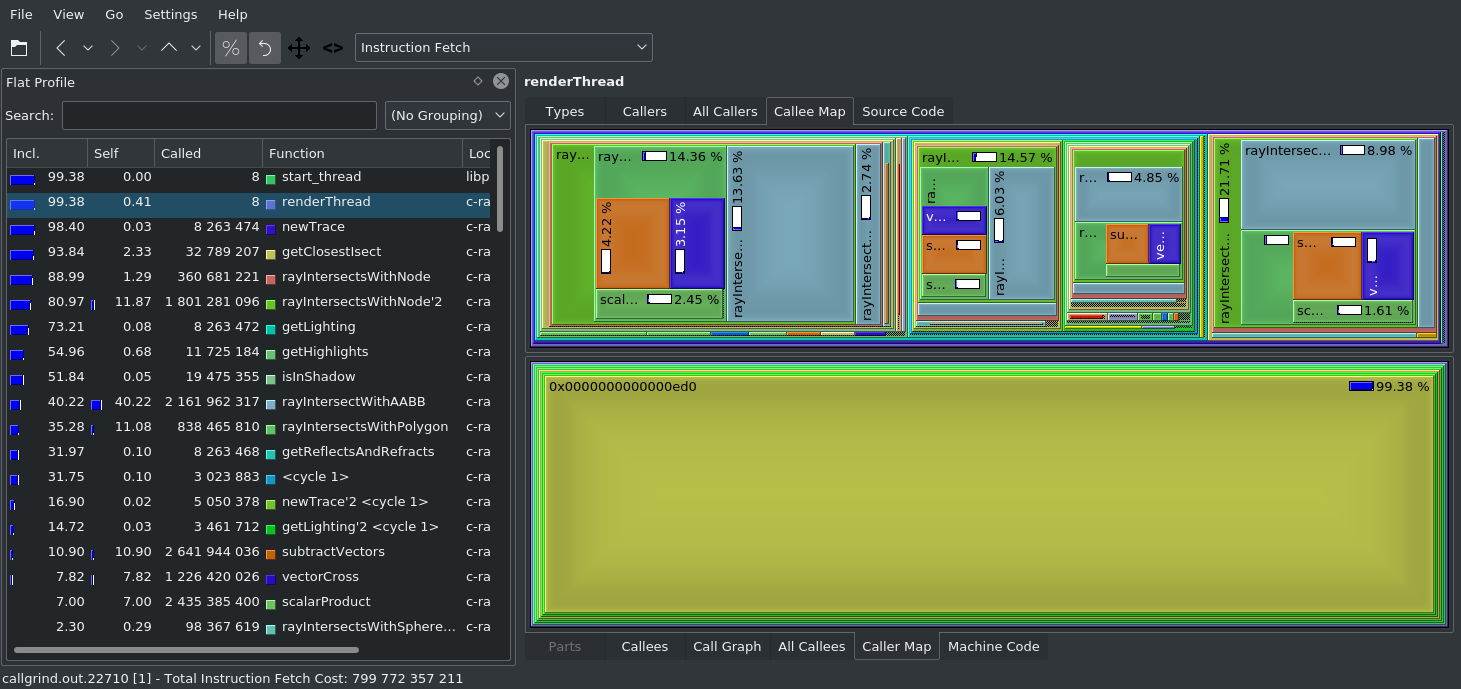Switch to the Source Code tab
The height and width of the screenshot is (689, 1461).
click(x=903, y=111)
